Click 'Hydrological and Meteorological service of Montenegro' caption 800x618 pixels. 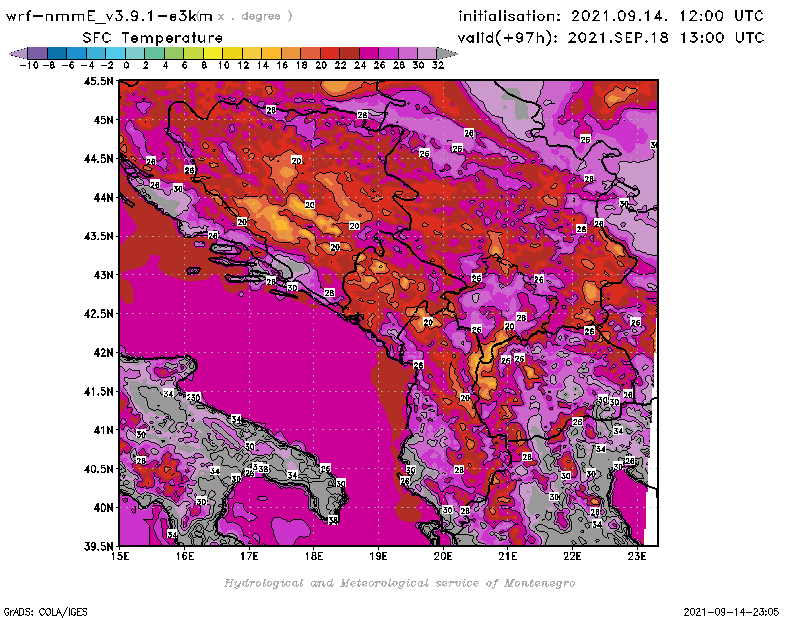point(399,583)
